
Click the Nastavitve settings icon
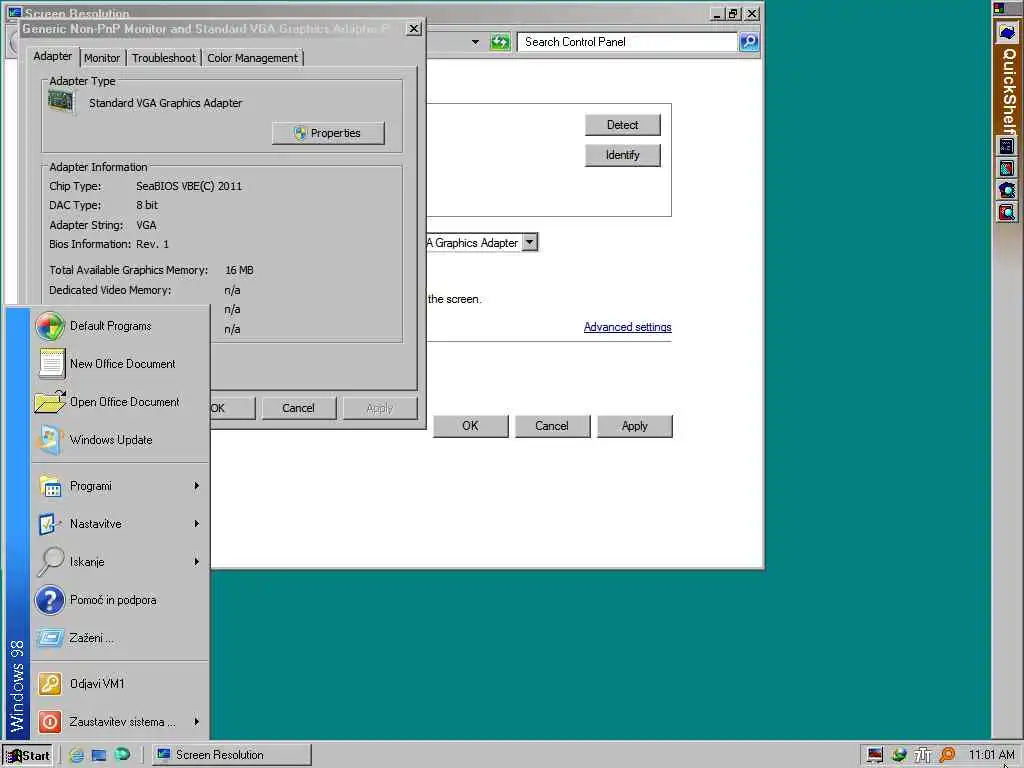point(49,524)
